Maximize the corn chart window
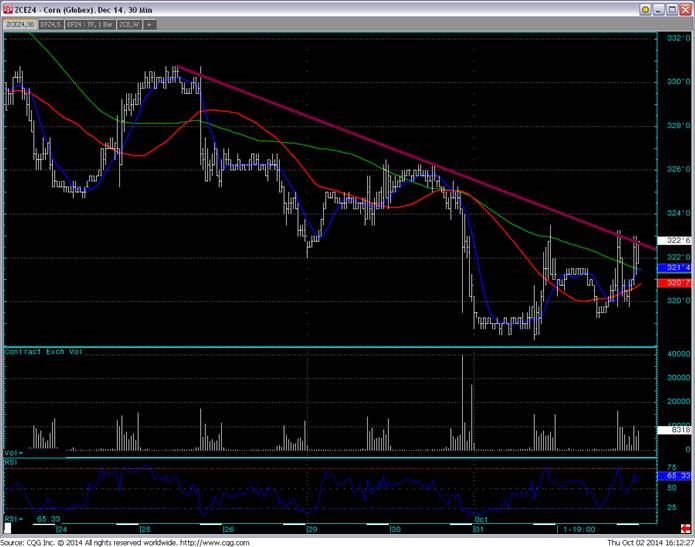Screen dimensions: 695x547 (x=672, y=10)
